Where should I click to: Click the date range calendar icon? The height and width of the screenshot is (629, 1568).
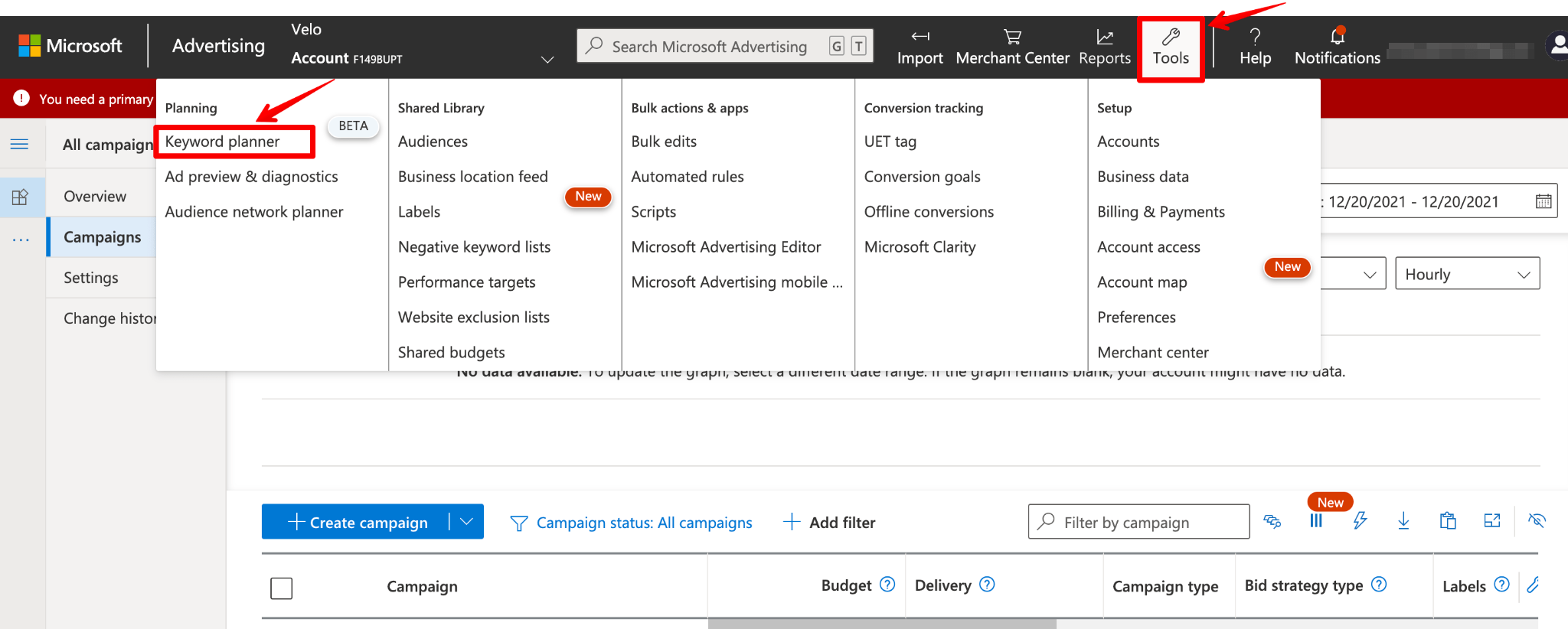[1543, 201]
